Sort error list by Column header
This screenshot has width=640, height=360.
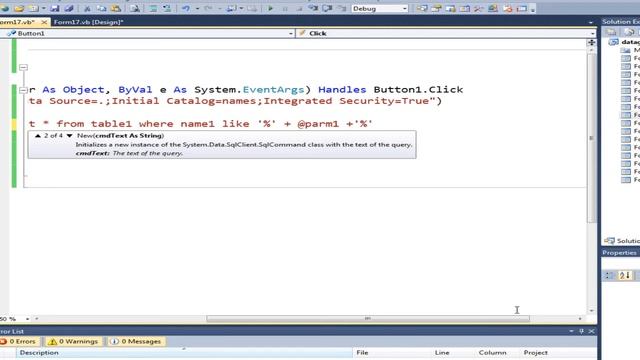(497, 353)
